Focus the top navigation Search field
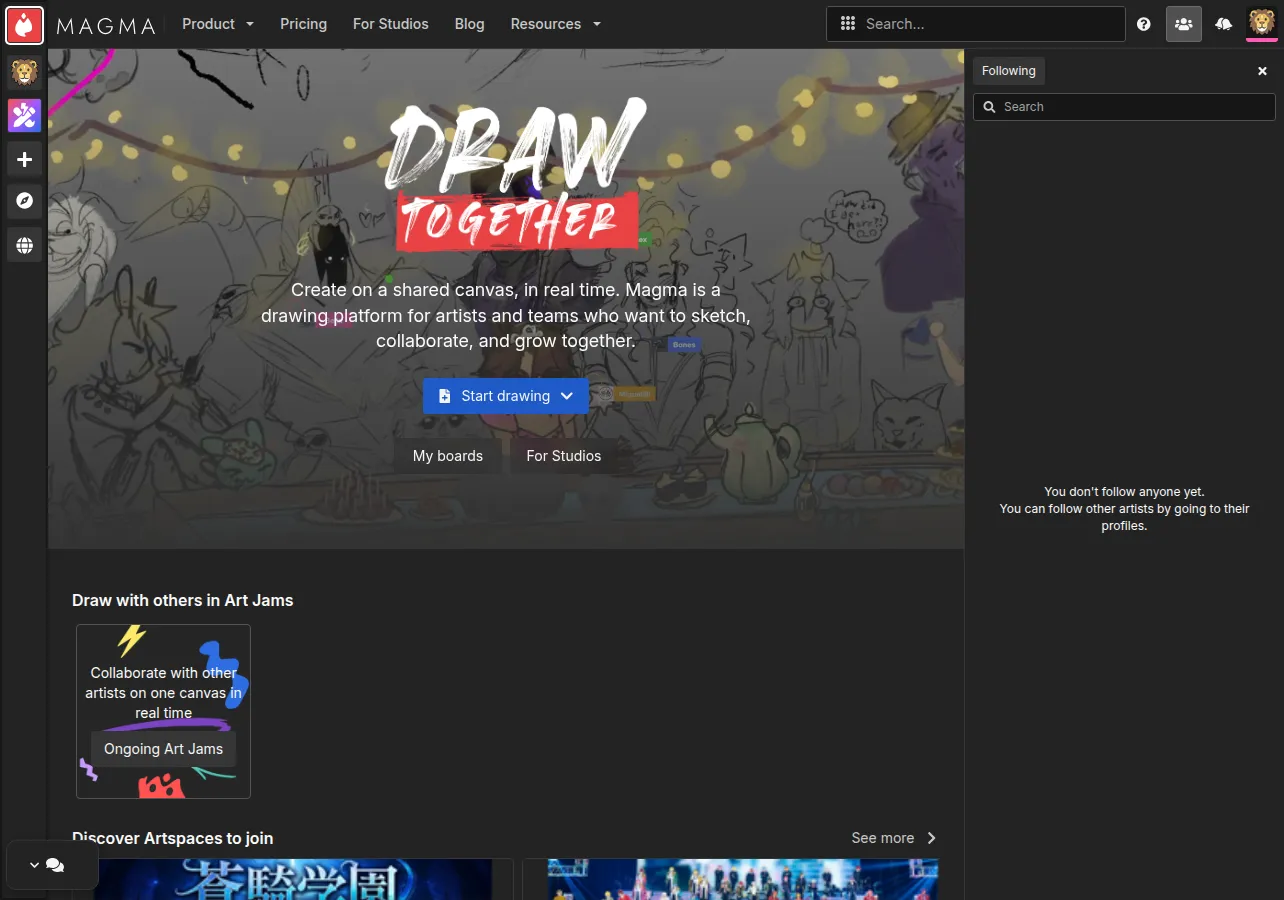 click(x=976, y=24)
